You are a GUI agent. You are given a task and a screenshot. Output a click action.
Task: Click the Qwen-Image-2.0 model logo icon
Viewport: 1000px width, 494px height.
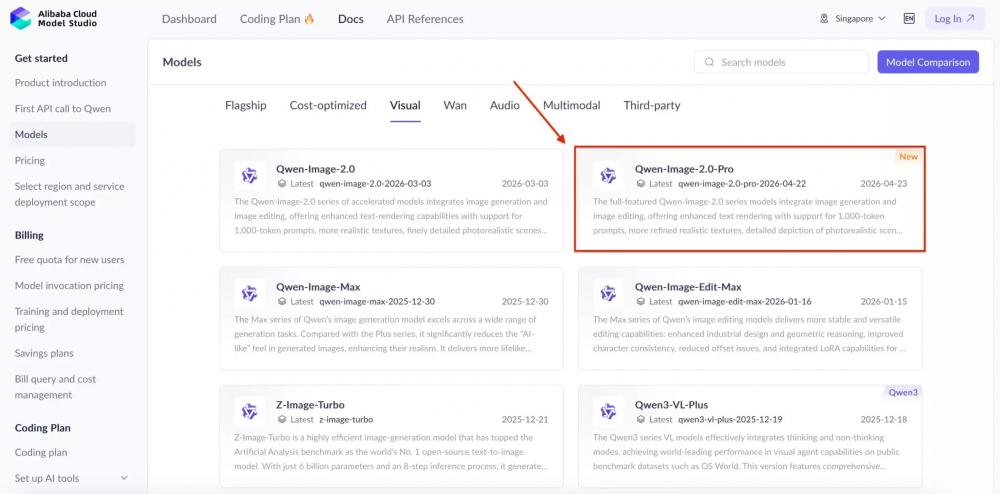pyautogui.click(x=249, y=176)
